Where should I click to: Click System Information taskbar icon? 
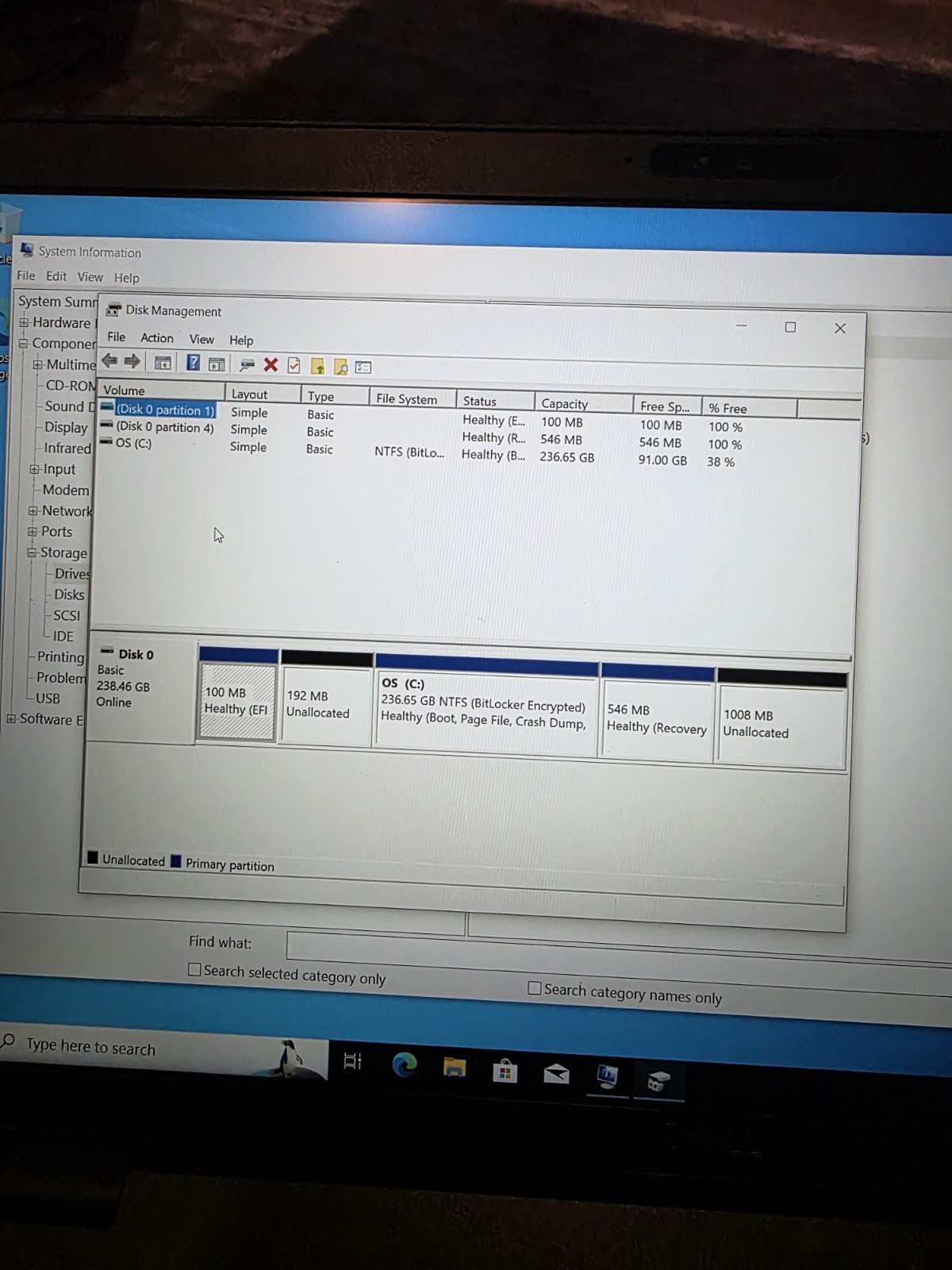coord(607,1076)
